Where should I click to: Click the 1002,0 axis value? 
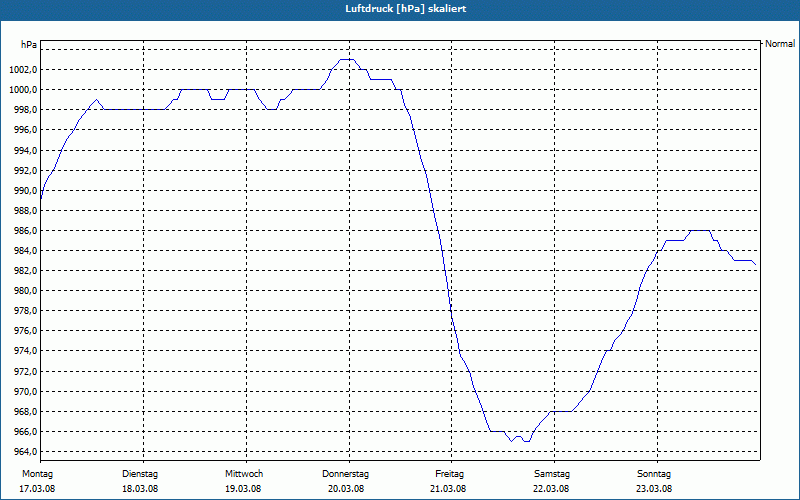tap(23, 69)
